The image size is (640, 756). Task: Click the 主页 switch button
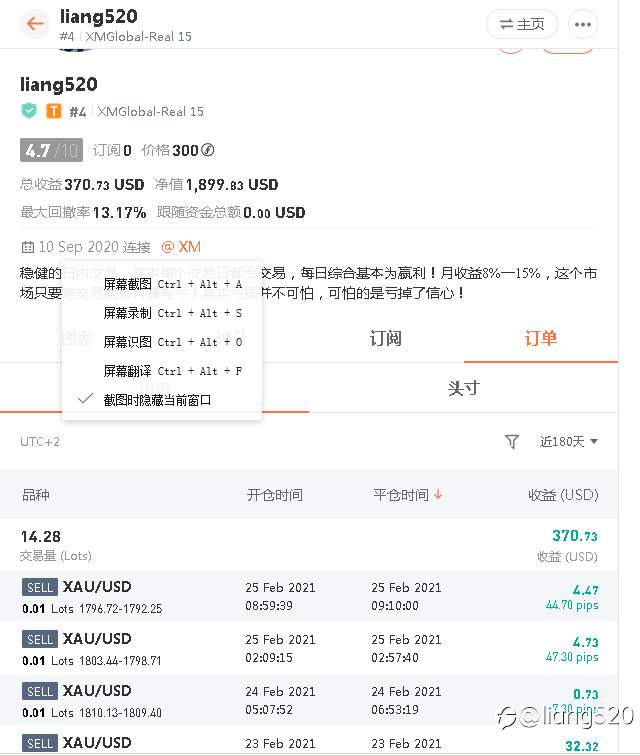(x=522, y=24)
